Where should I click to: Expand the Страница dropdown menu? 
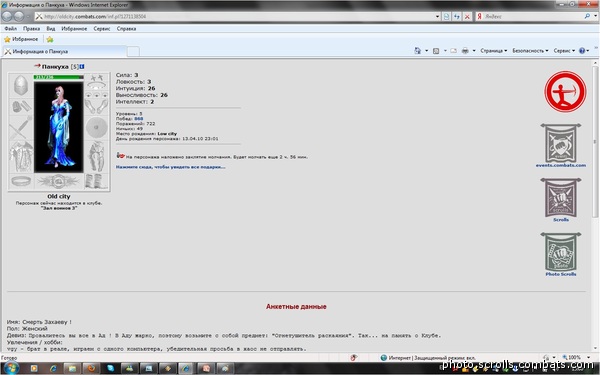click(x=494, y=51)
